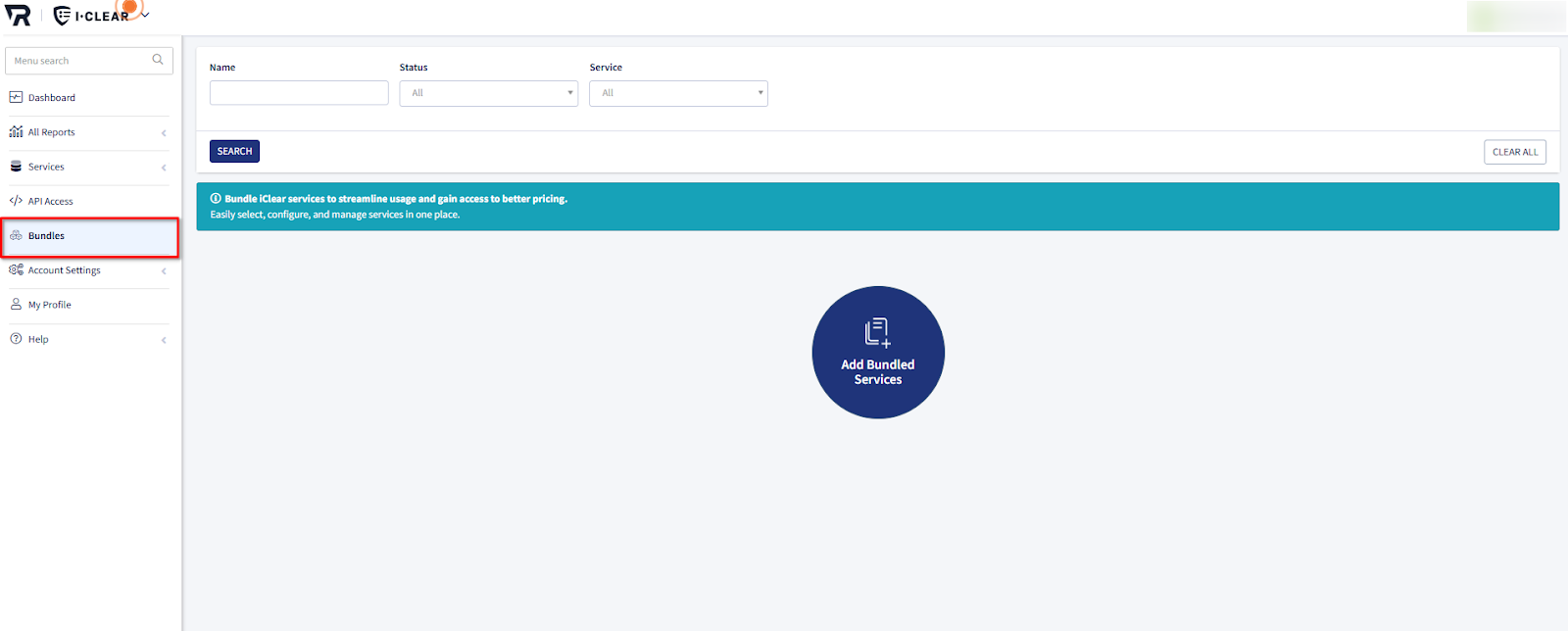Expand the Help submenu arrow
Image resolution: width=1568 pixels, height=631 pixels.
point(164,340)
